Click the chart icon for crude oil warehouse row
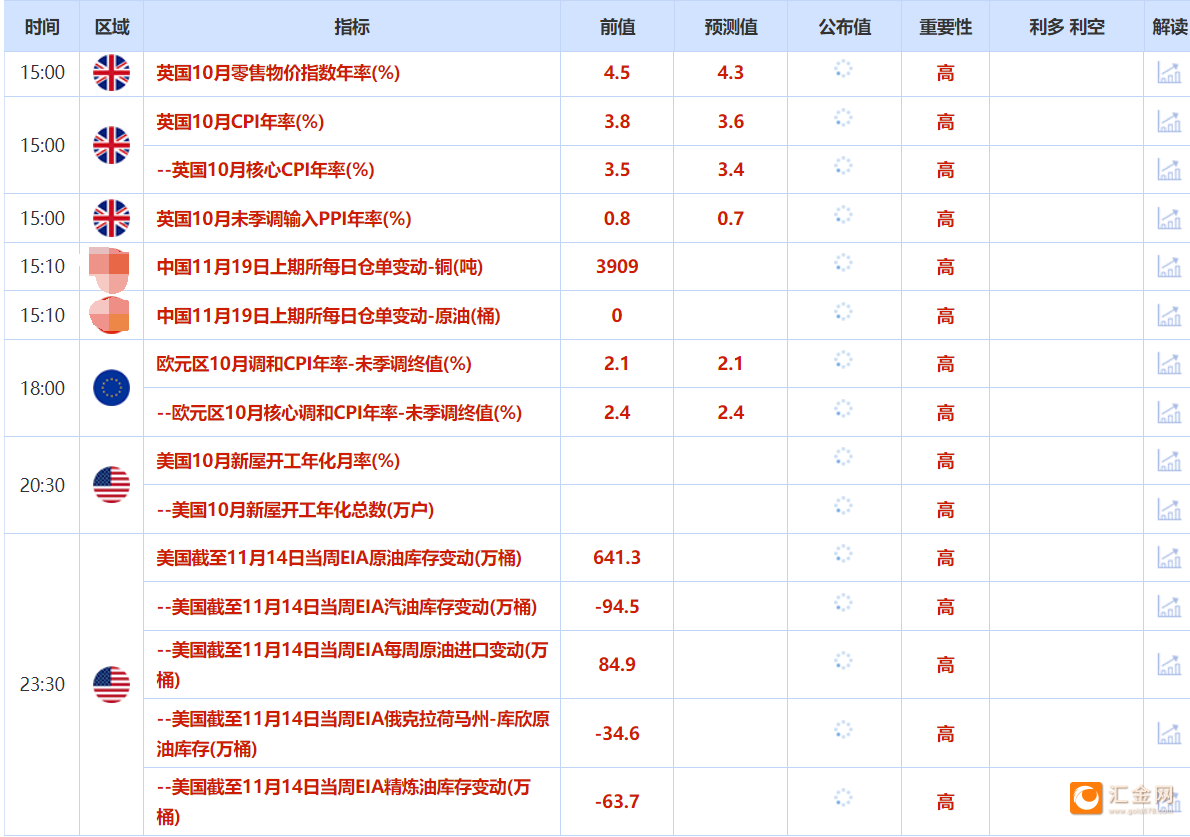This screenshot has height=837, width=1190. (1167, 315)
